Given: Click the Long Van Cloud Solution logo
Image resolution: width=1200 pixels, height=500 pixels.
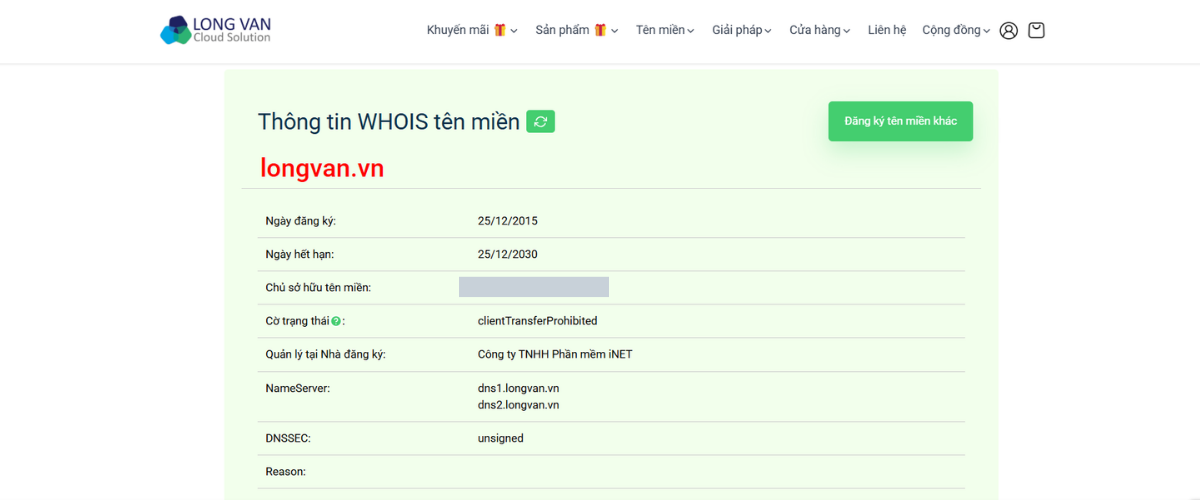Looking at the screenshot, I should [x=216, y=30].
